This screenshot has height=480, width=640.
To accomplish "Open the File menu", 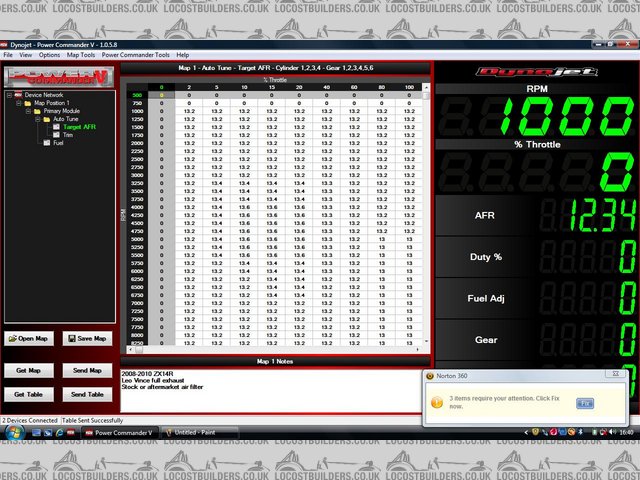I will click(8, 55).
